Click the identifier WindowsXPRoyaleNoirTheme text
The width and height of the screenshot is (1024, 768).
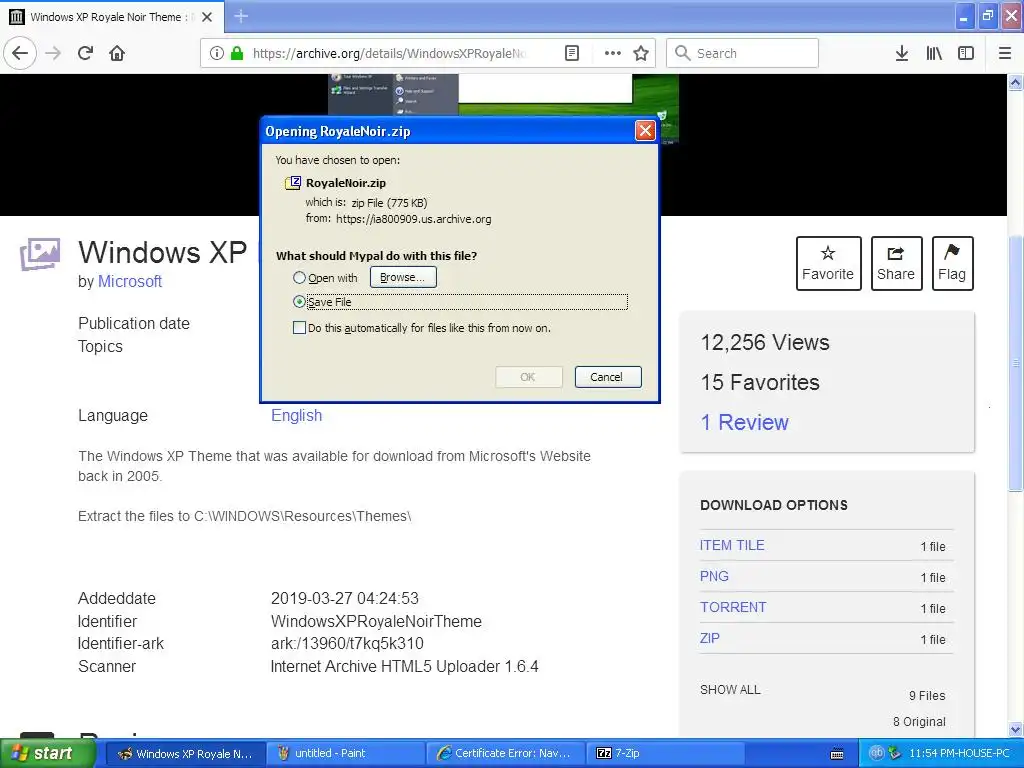pyautogui.click(x=376, y=621)
